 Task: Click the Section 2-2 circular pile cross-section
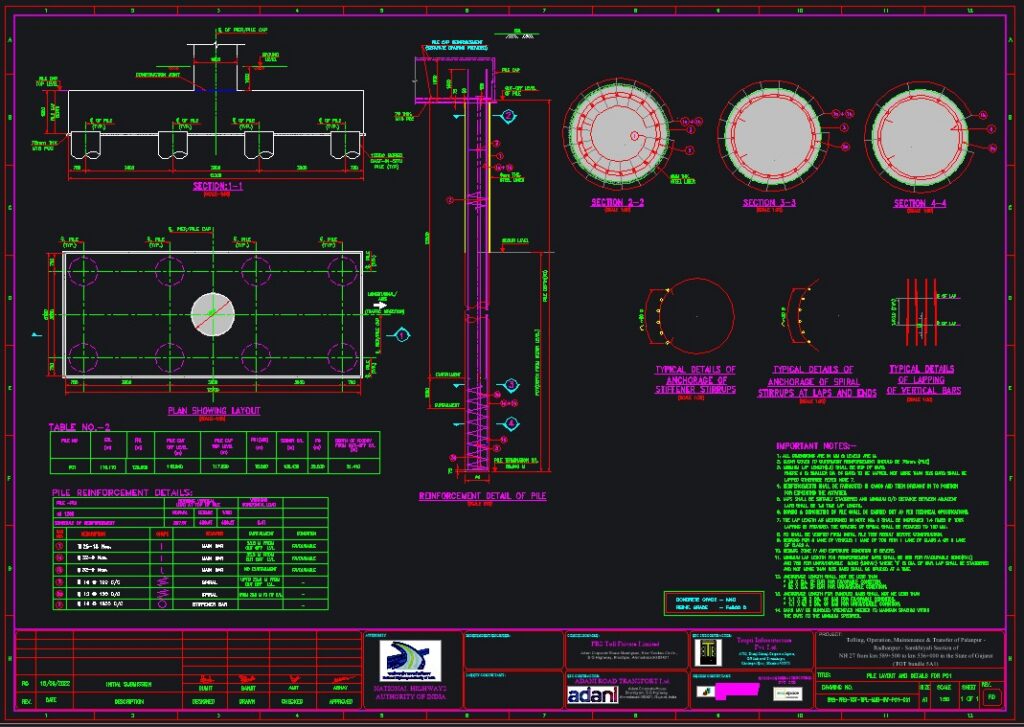point(616,135)
